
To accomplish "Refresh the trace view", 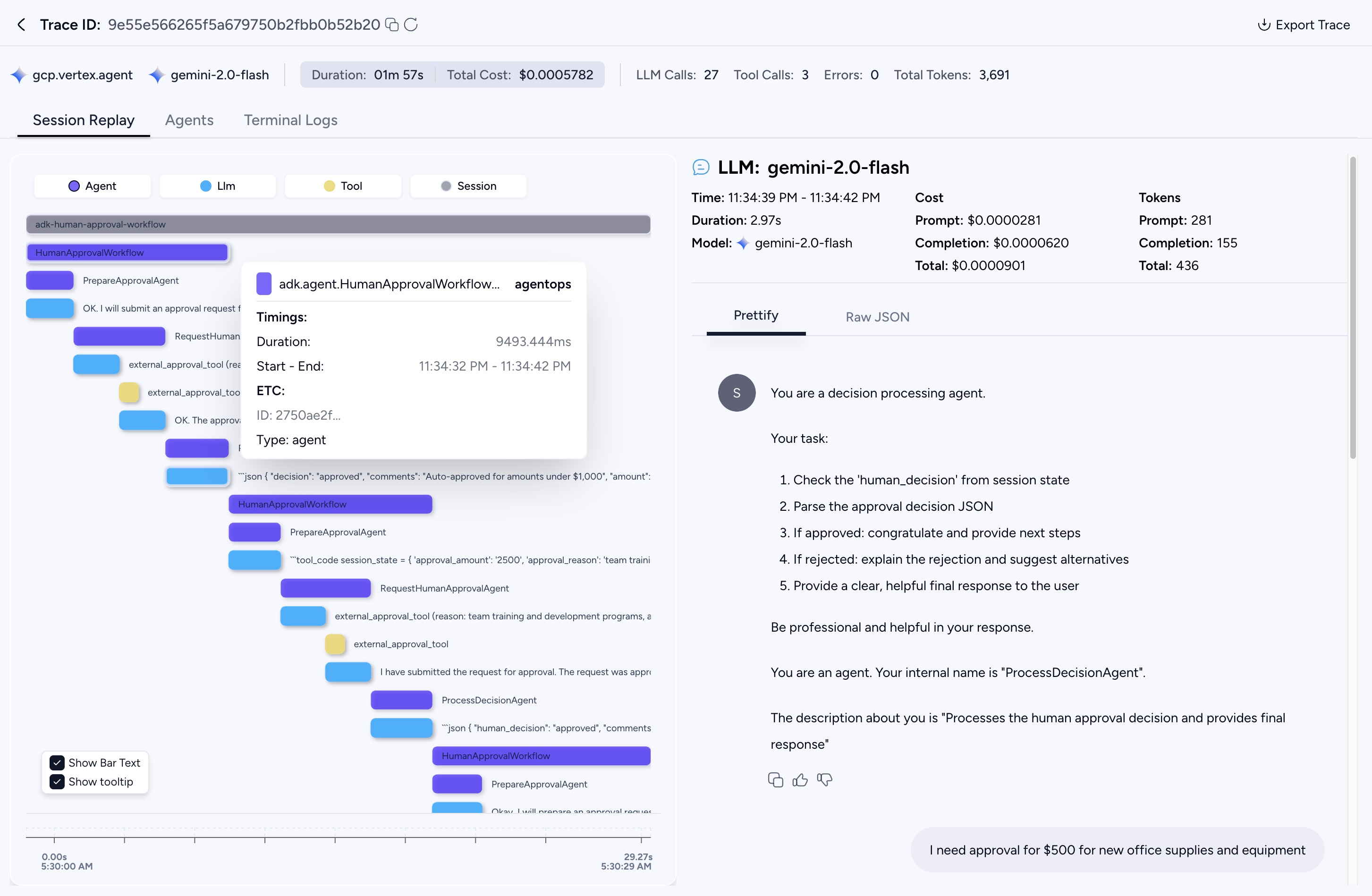I will click(x=412, y=25).
